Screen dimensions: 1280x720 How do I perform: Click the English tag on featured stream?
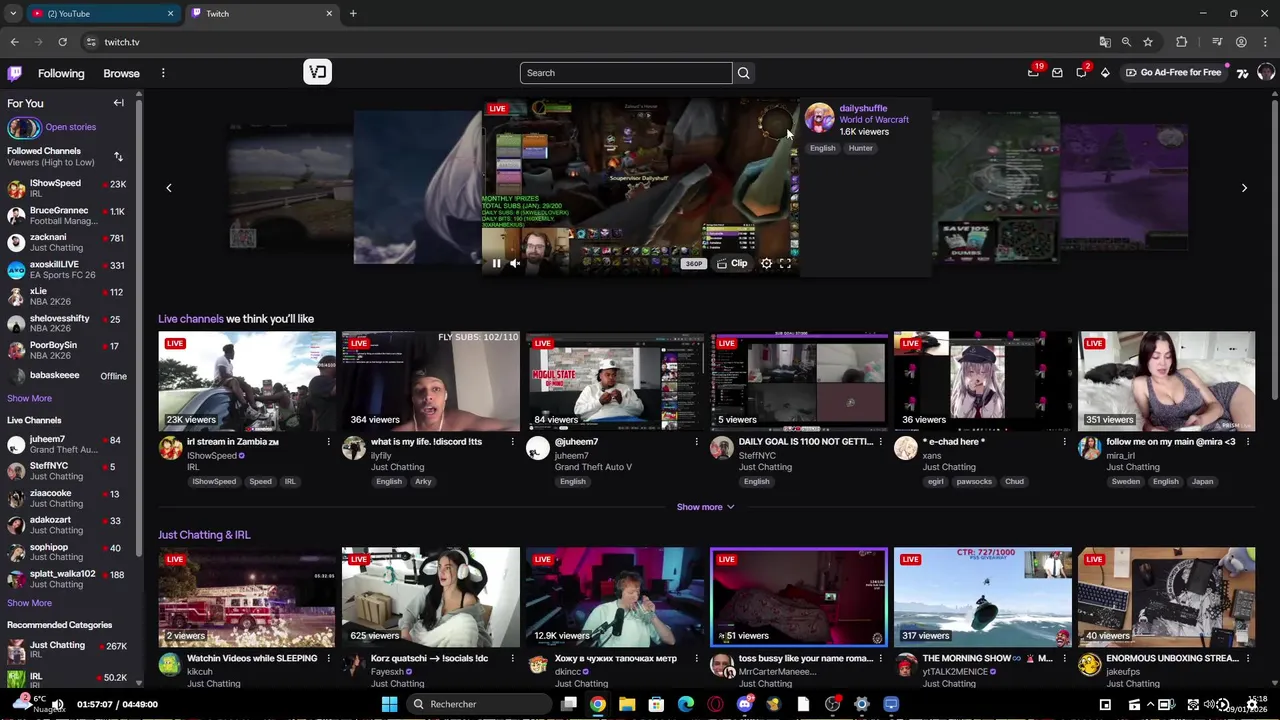pos(822,148)
